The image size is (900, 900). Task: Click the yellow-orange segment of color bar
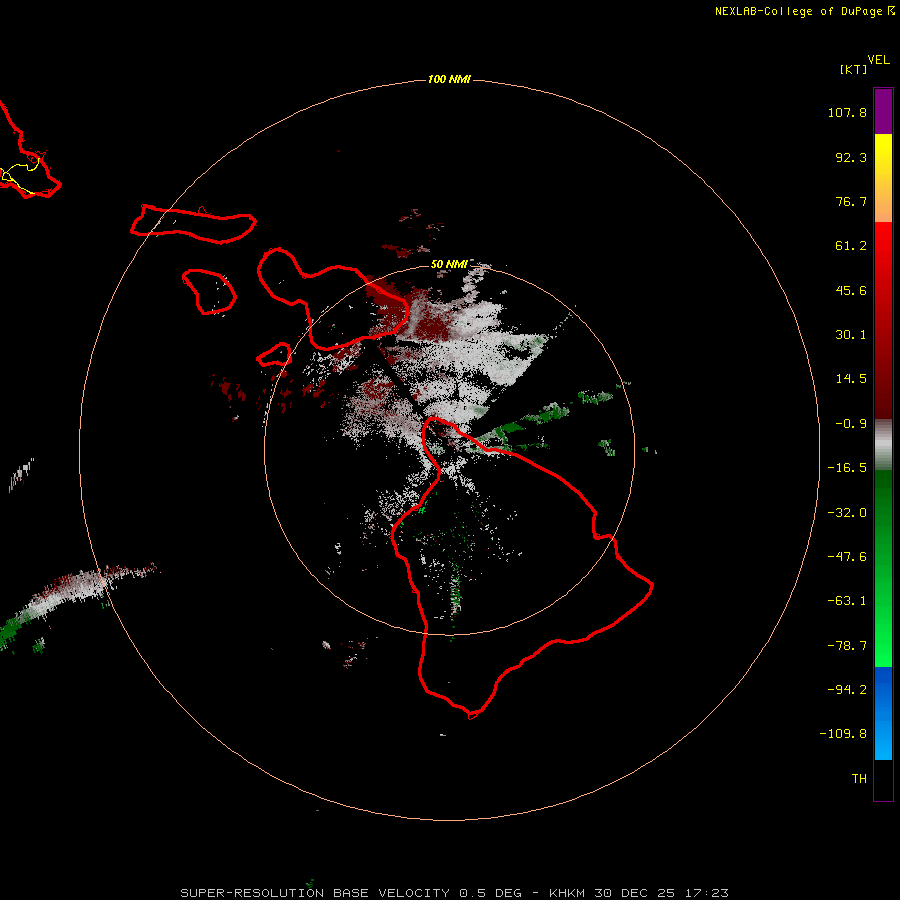[883, 178]
